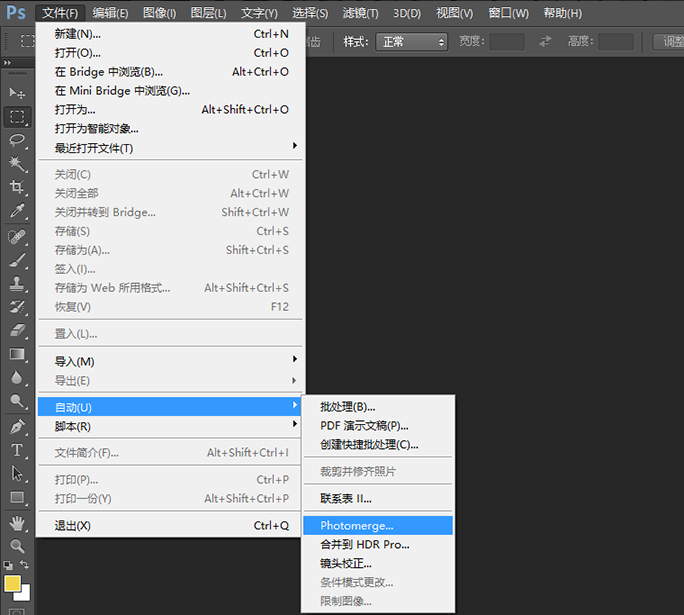Reset default foreground and background colors
The width and height of the screenshot is (684, 615).
(x=8, y=566)
